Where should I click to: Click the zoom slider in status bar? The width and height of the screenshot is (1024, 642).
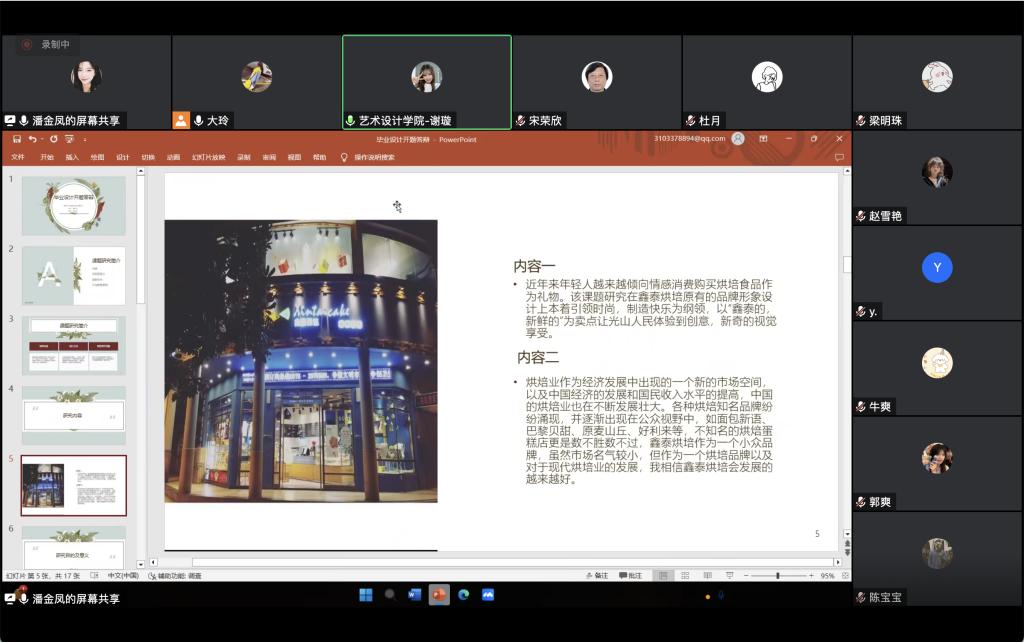coord(778,576)
